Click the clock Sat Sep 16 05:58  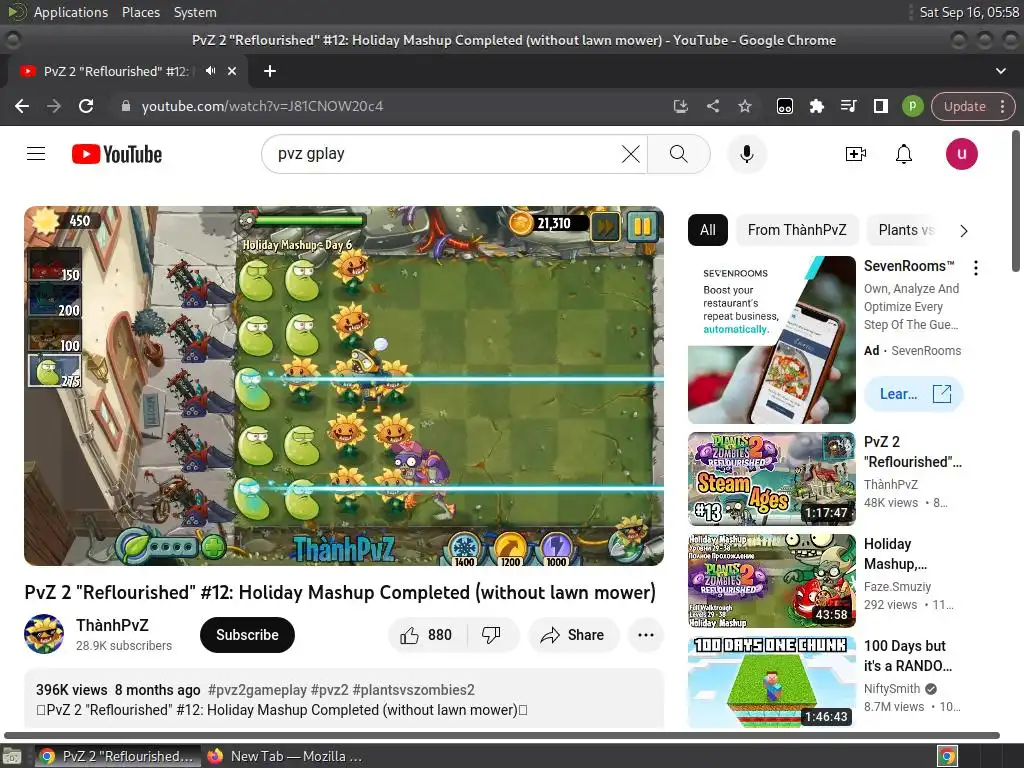point(969,12)
